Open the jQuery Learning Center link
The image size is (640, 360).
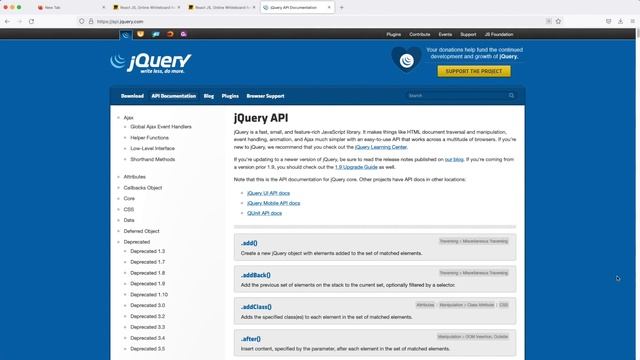[381, 147]
